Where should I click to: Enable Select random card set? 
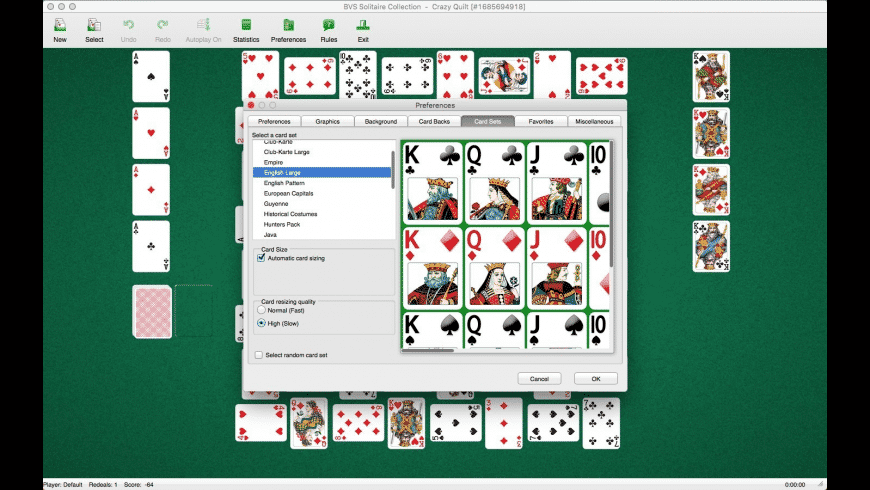click(x=259, y=355)
